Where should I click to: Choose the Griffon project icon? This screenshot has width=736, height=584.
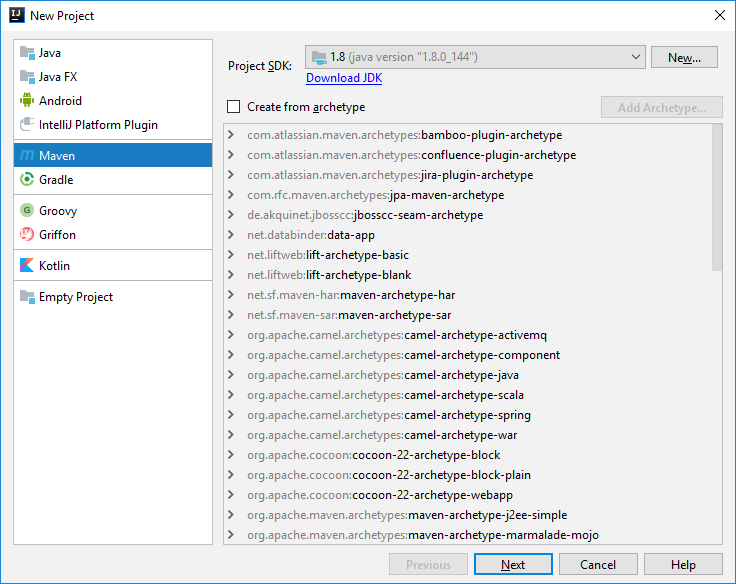(x=27, y=235)
